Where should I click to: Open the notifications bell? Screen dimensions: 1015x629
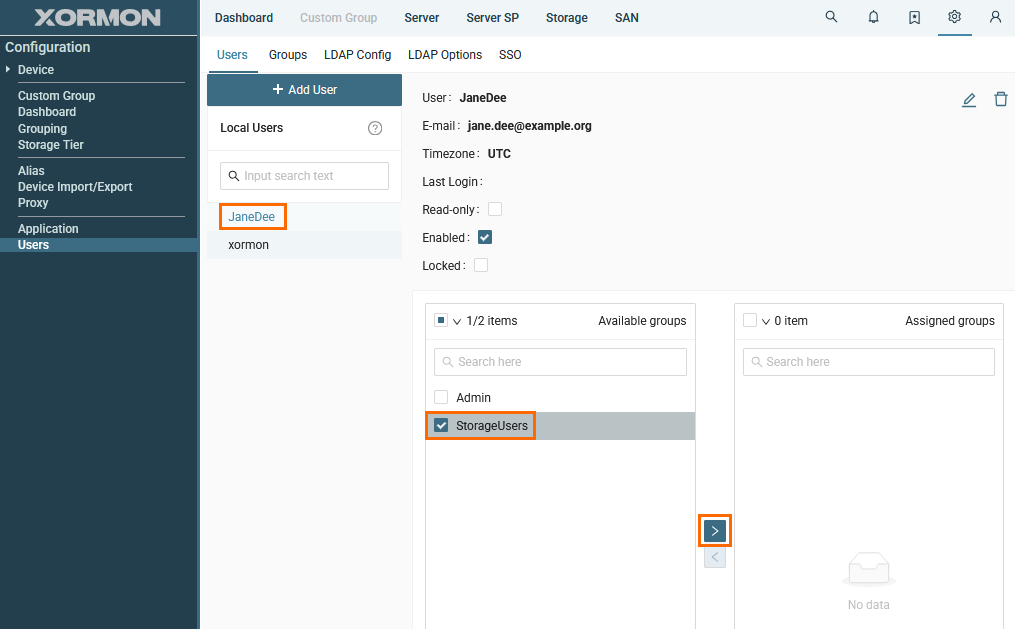873,17
